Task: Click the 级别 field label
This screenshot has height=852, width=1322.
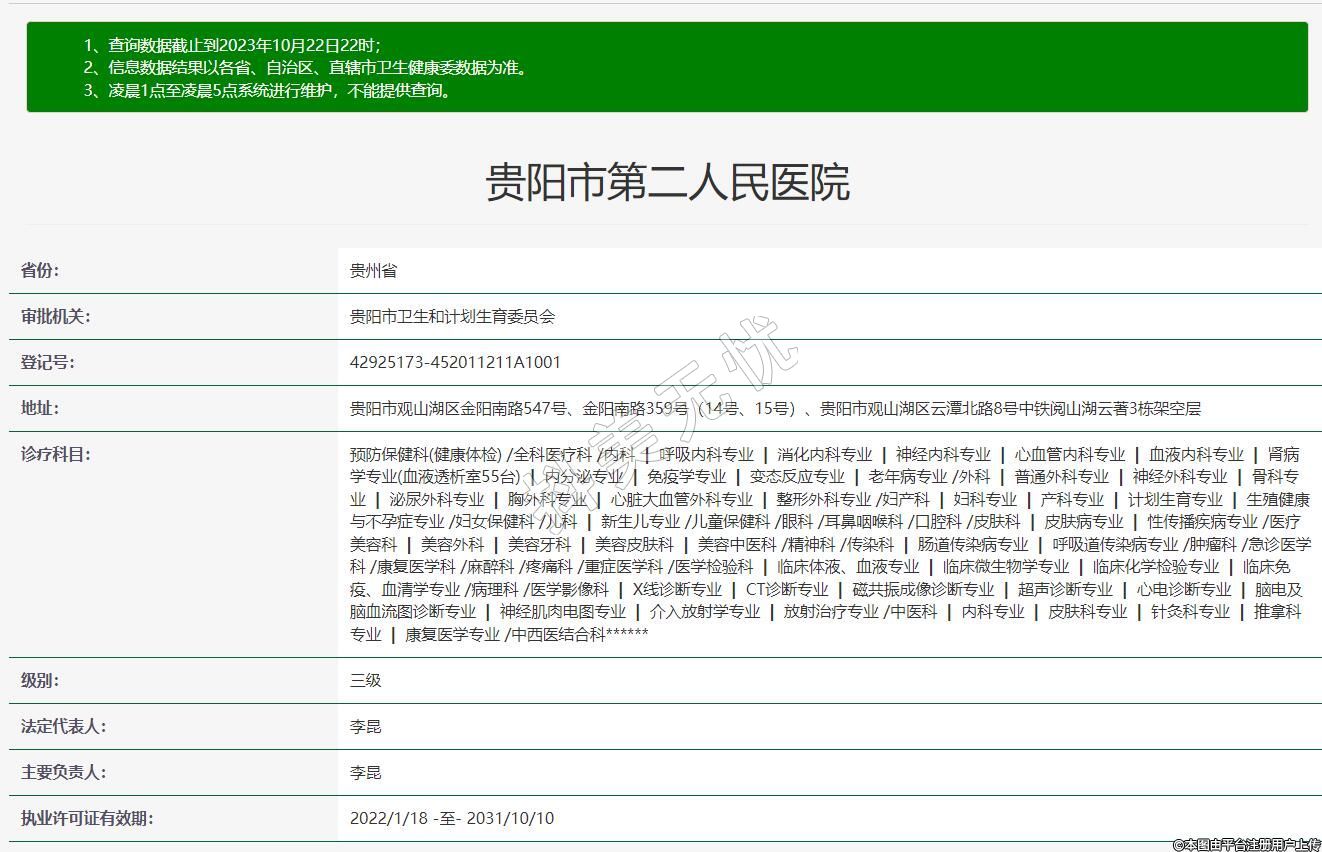Action: [40, 681]
